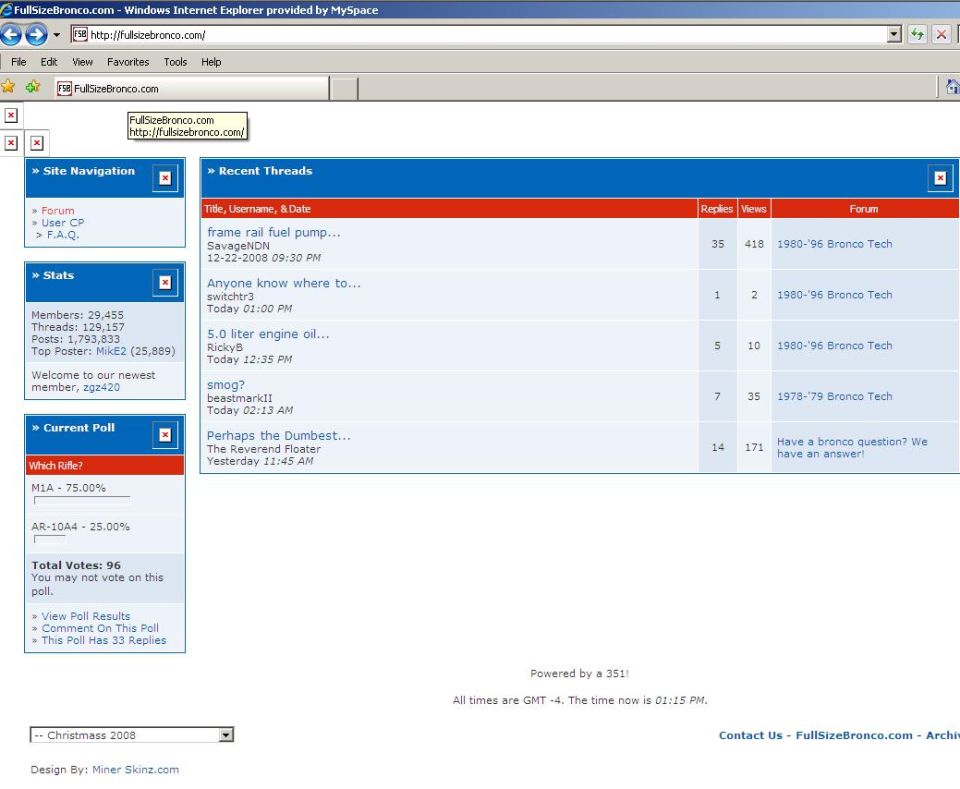
Task: Open thread 'Perhaps the Dumbest...'
Action: (279, 436)
